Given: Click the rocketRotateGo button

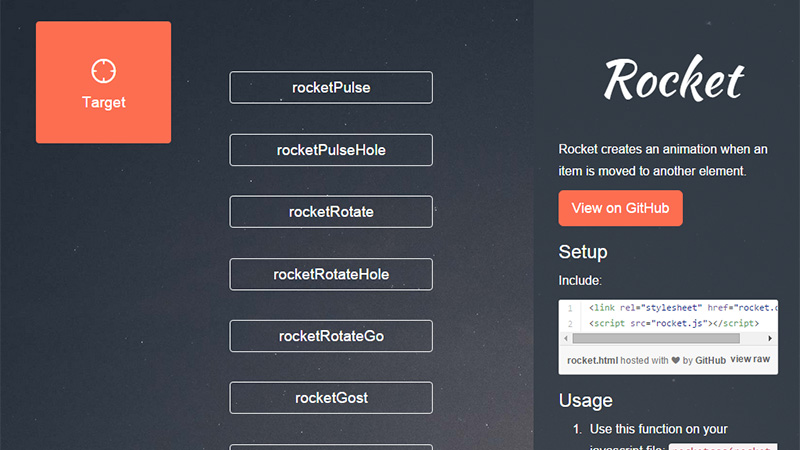Looking at the screenshot, I should 331,336.
